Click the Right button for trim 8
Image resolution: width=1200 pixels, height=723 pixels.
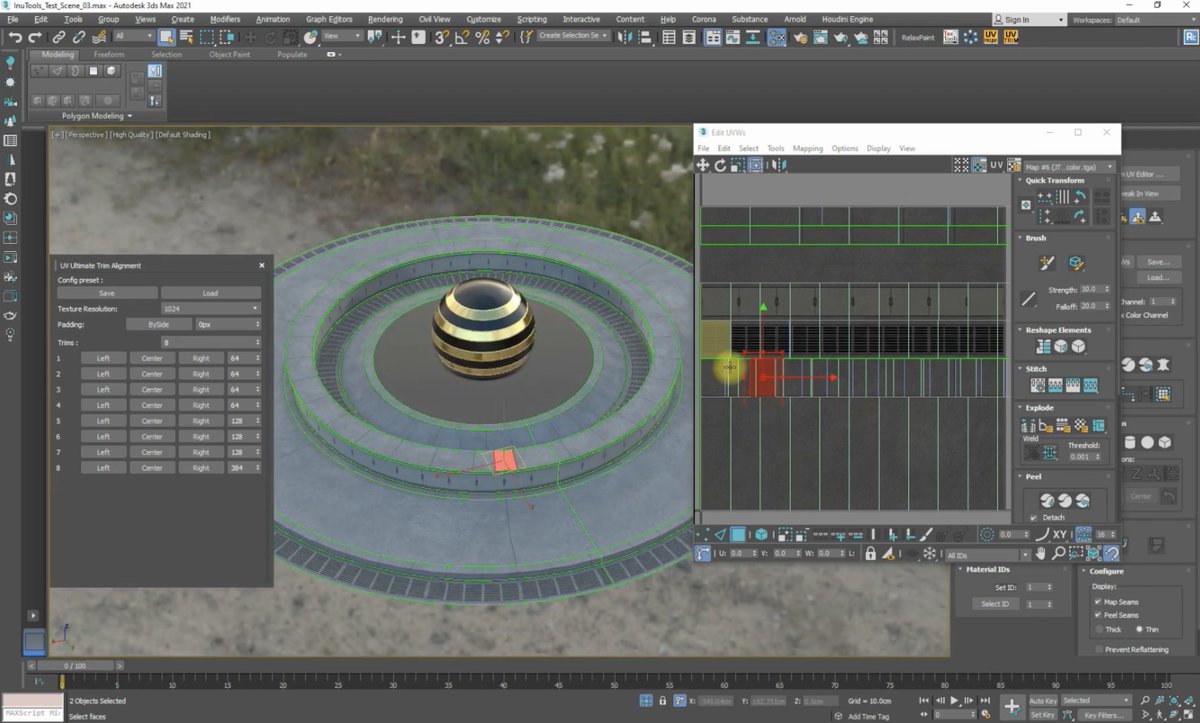click(201, 468)
